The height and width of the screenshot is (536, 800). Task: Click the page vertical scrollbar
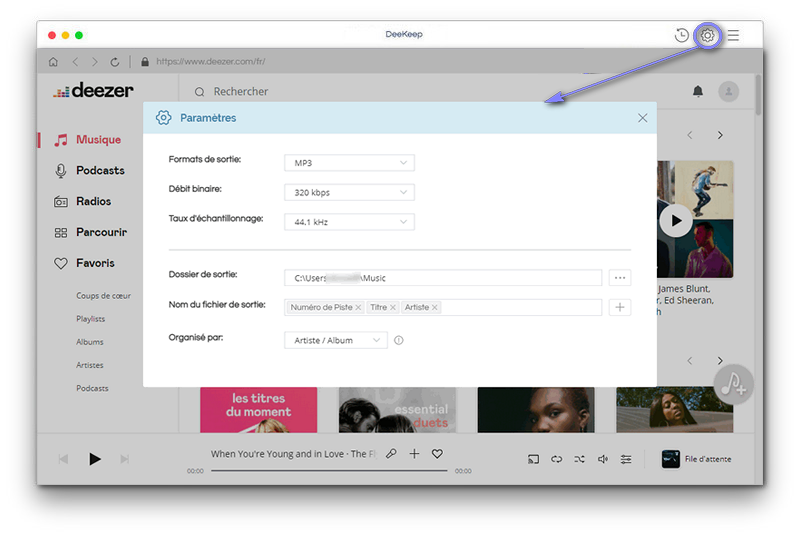759,95
